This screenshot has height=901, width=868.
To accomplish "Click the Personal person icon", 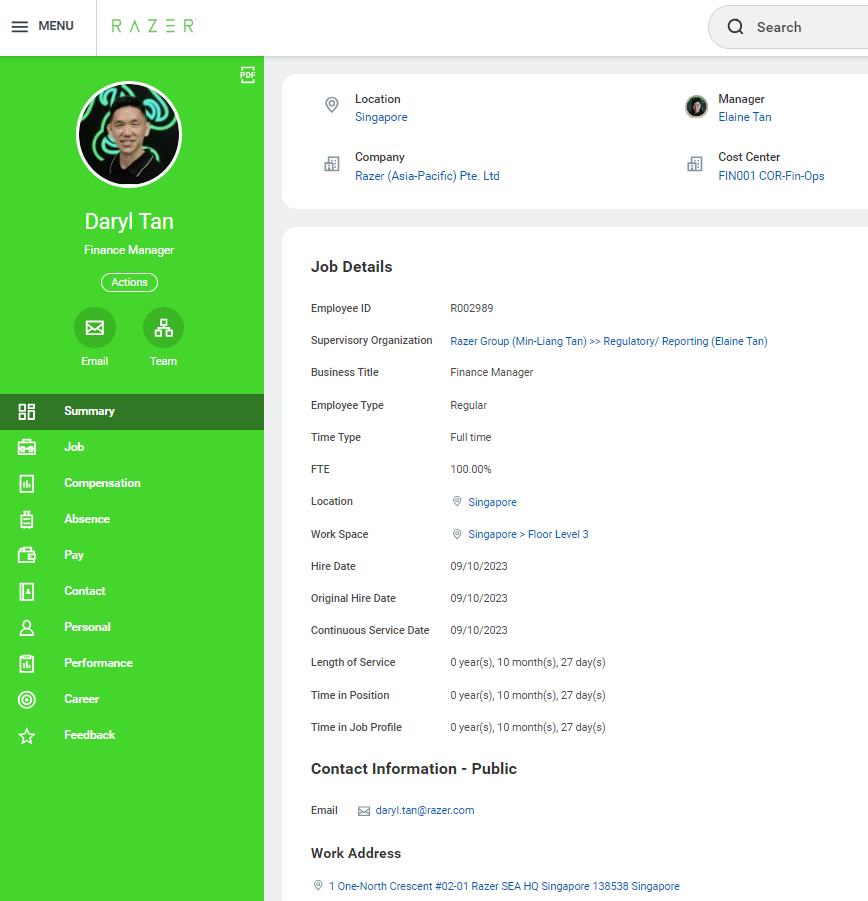I will 26,627.
